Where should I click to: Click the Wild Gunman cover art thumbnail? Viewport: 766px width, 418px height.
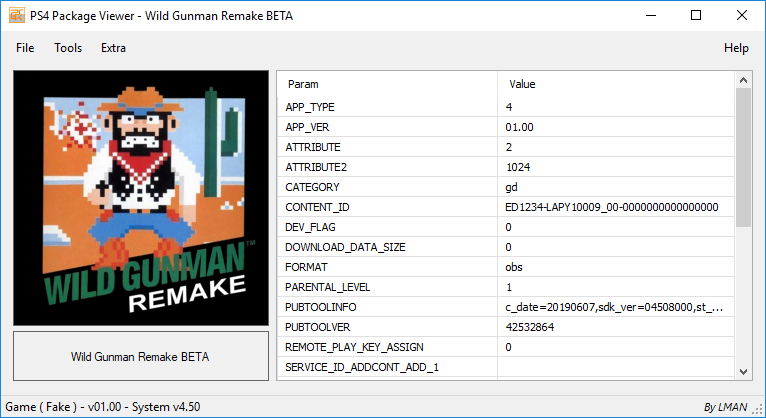point(141,198)
